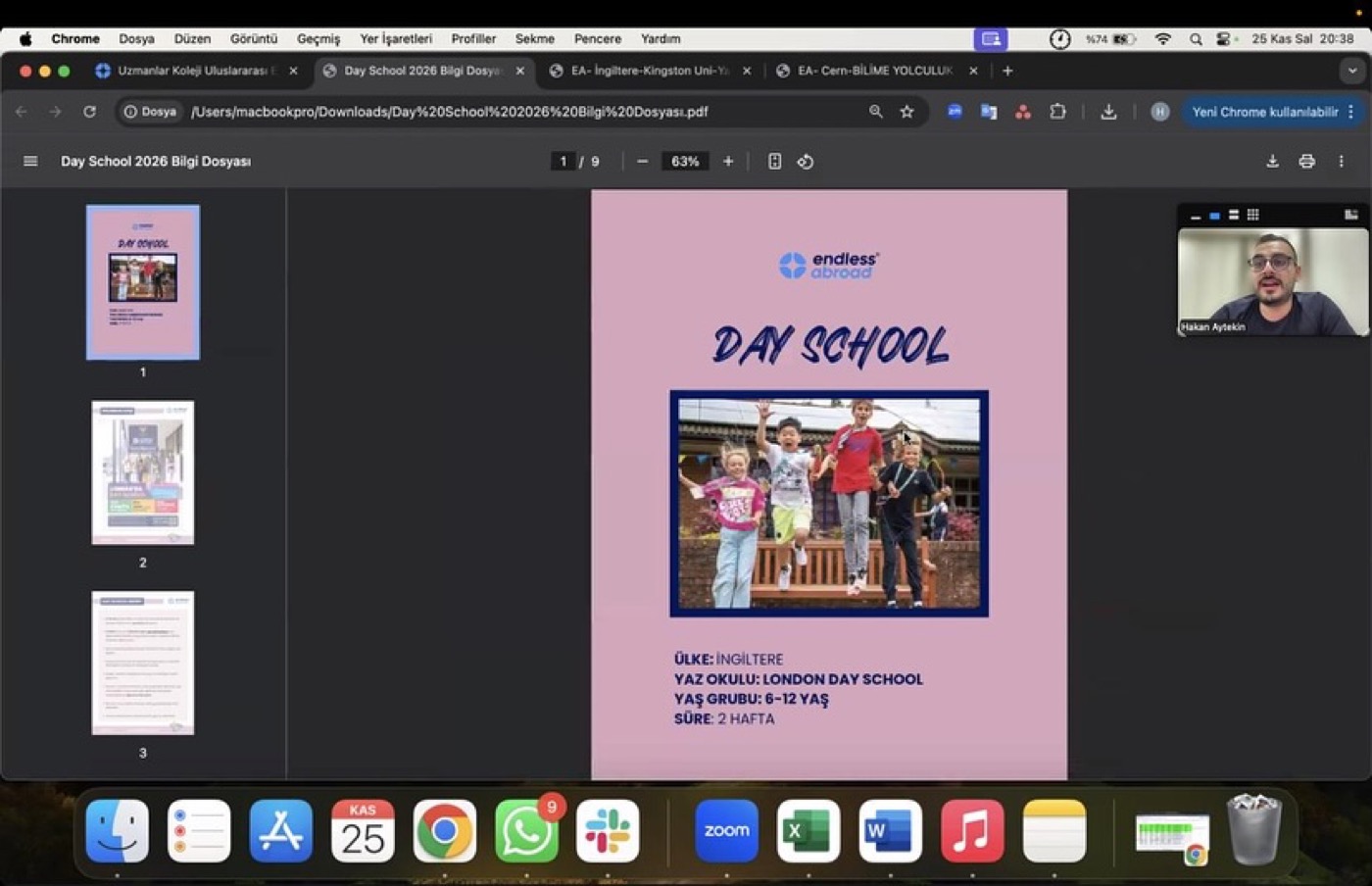Zoom out with the minus button
The width and height of the screenshot is (1372, 886).
coord(642,162)
